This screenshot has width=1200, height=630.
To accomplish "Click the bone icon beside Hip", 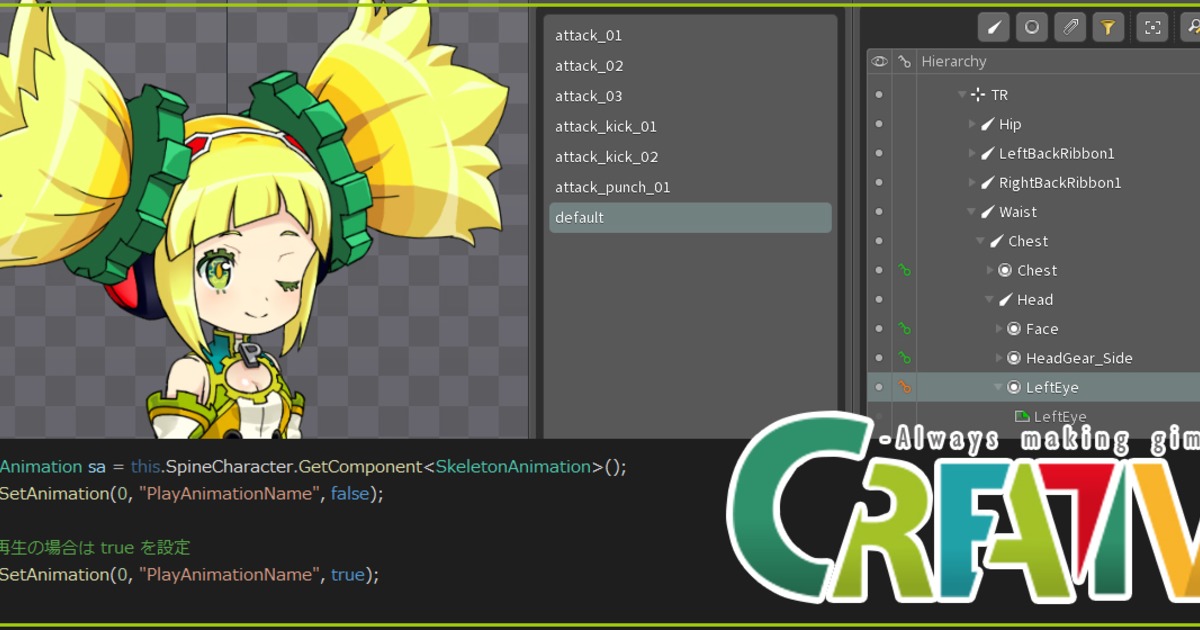I will point(987,124).
